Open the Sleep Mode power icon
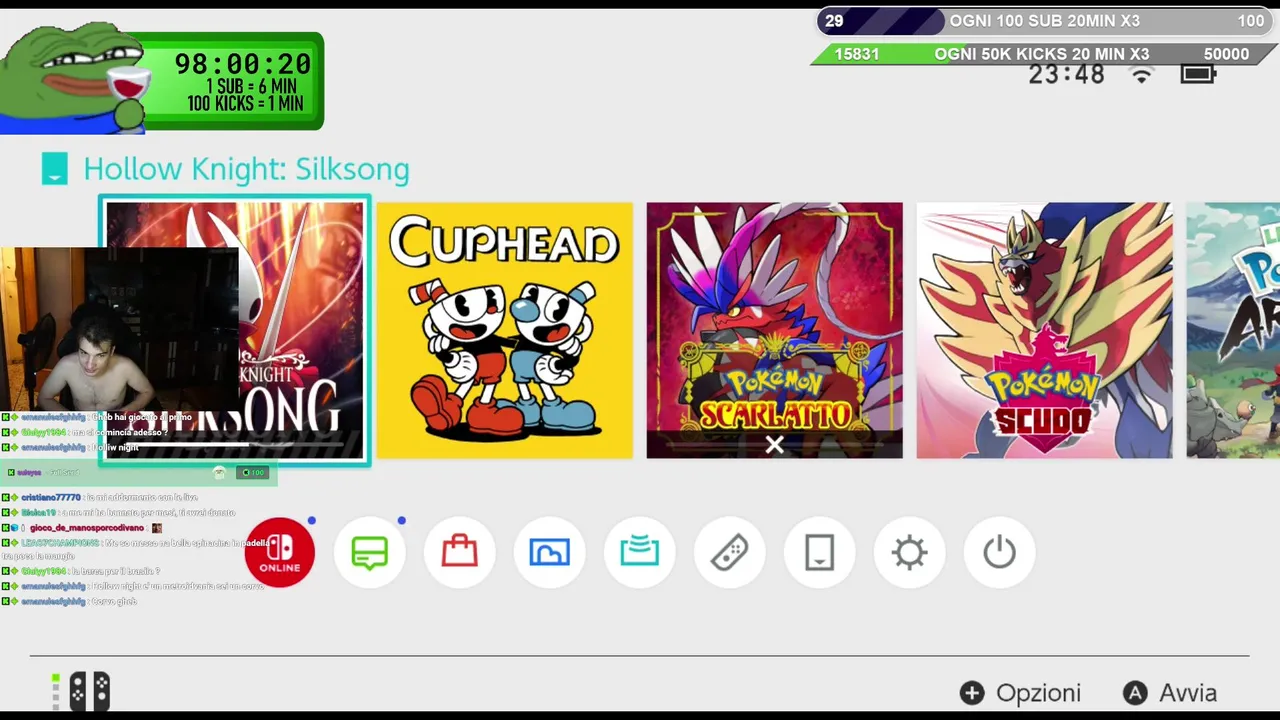The width and height of the screenshot is (1280, 720). 1000,552
